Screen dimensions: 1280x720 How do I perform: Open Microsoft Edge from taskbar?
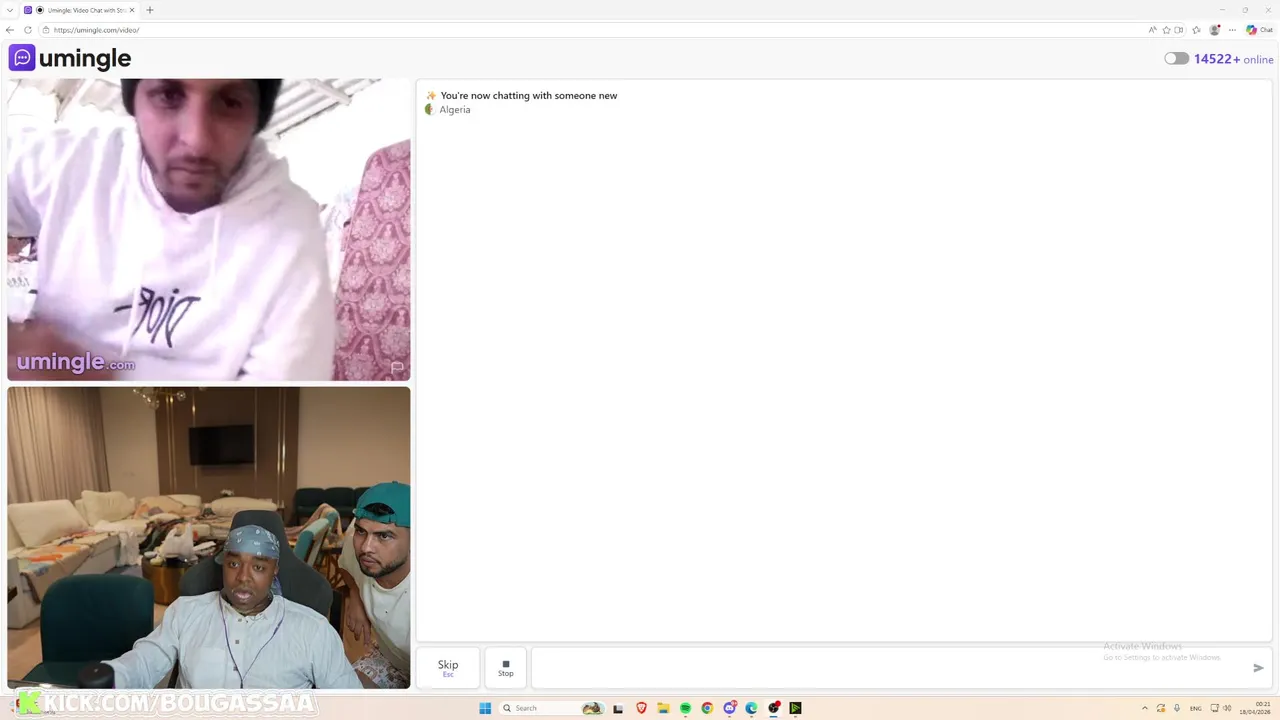[751, 708]
